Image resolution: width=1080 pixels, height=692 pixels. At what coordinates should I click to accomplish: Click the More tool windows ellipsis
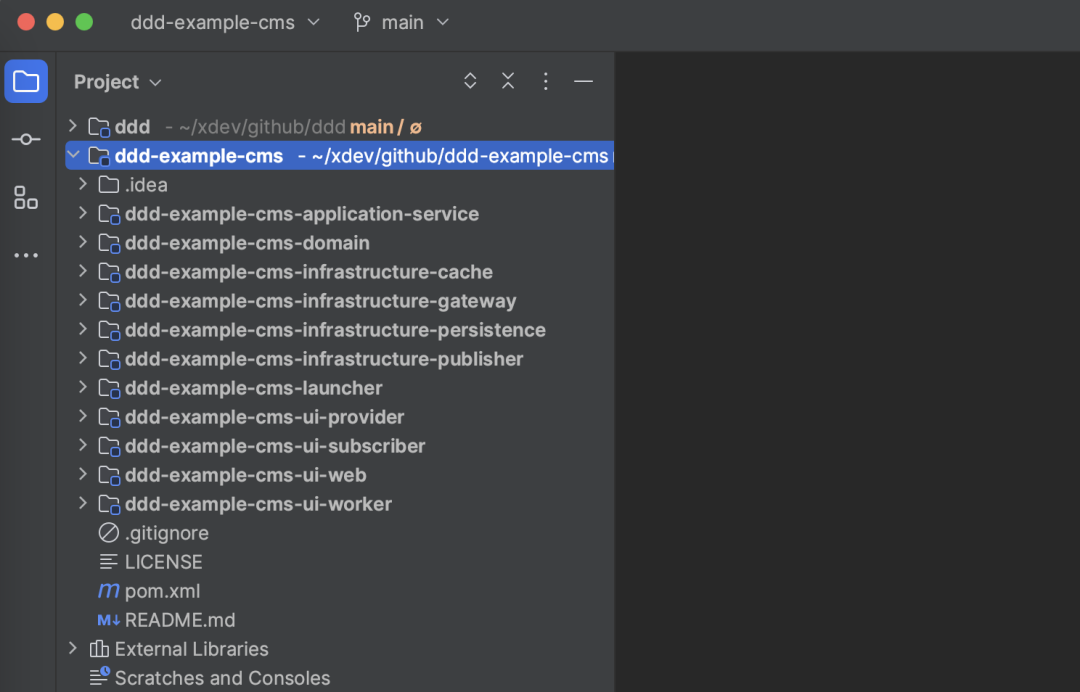click(26, 255)
